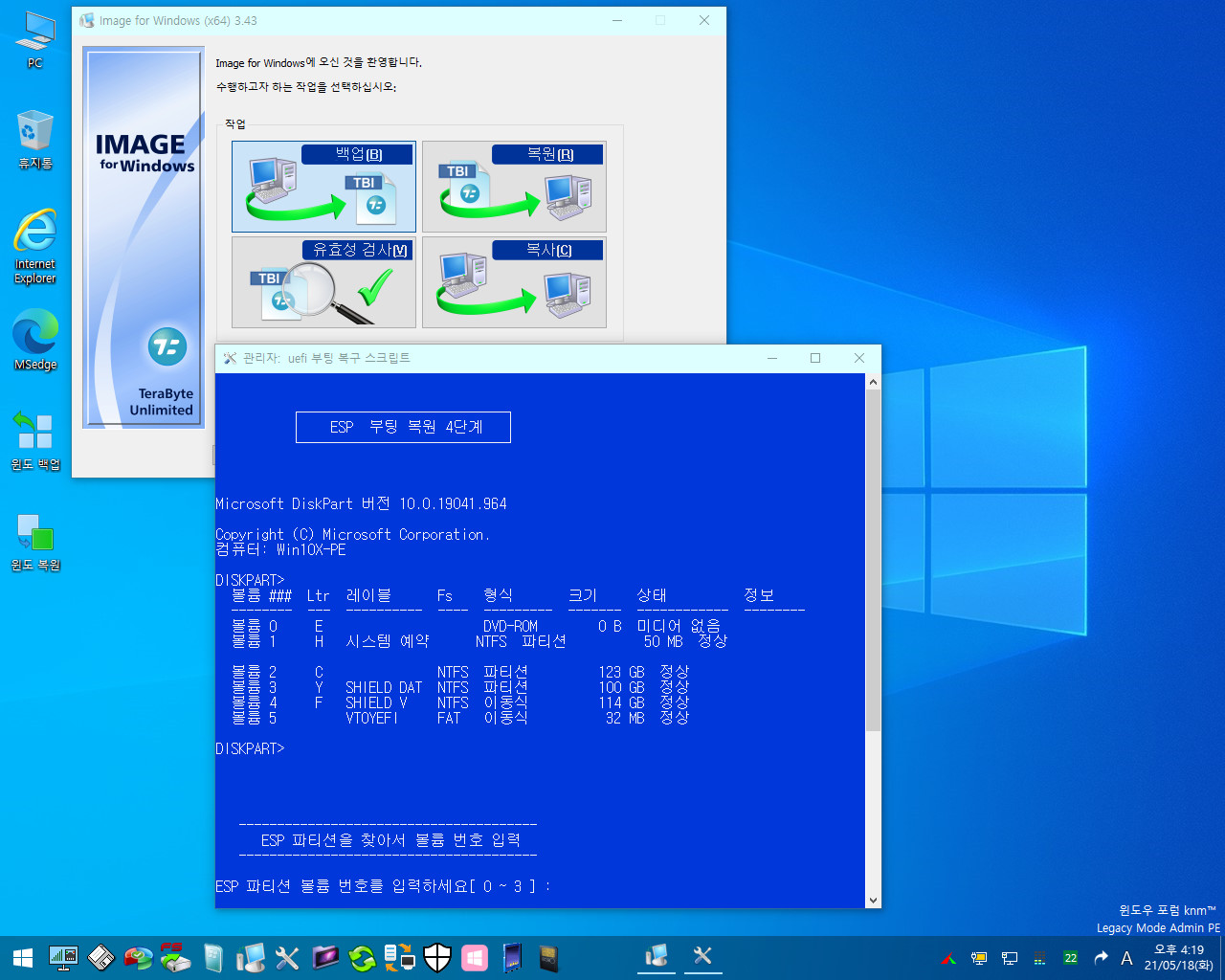Viewport: 1225px width, 980px height.
Task: Click the black-white shield taskbar icon
Action: tap(437, 957)
